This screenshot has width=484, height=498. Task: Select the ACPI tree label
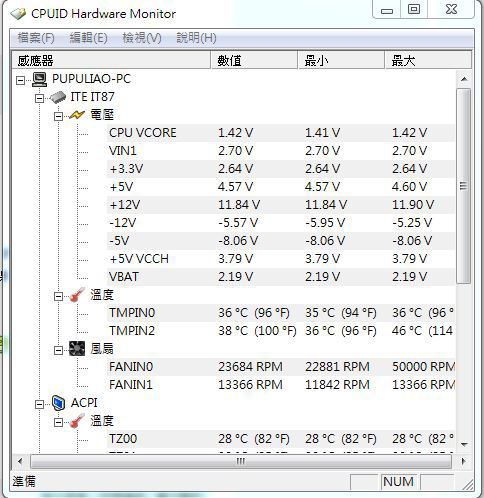click(x=84, y=403)
